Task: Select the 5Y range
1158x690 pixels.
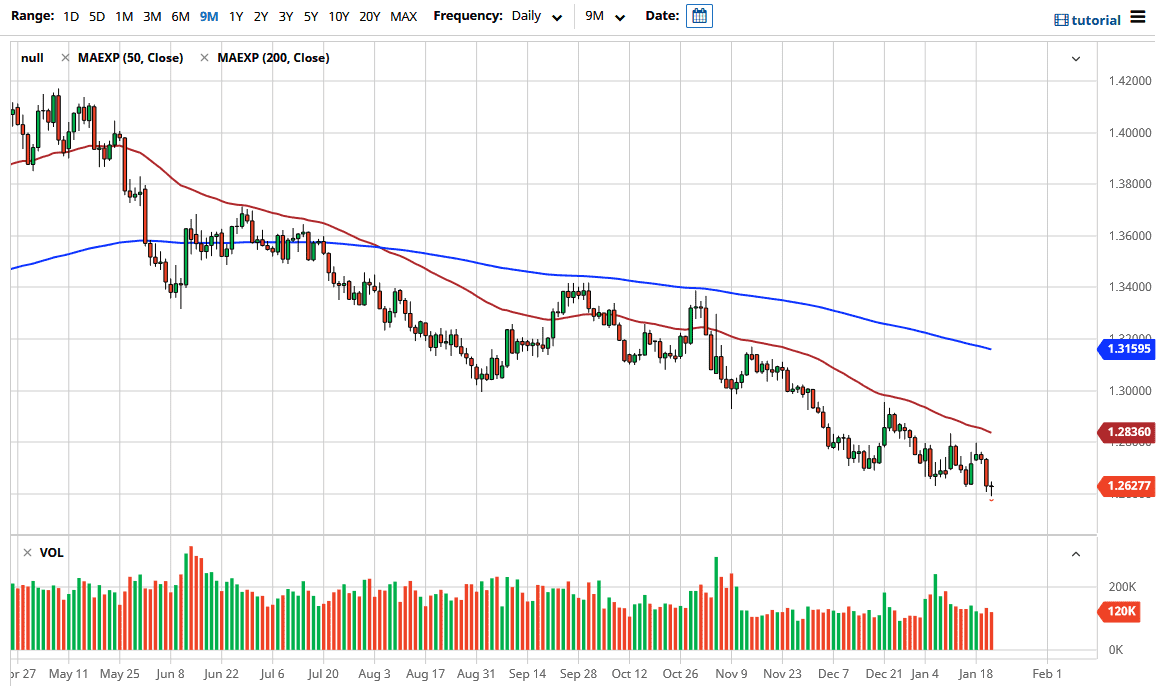Action: point(311,16)
